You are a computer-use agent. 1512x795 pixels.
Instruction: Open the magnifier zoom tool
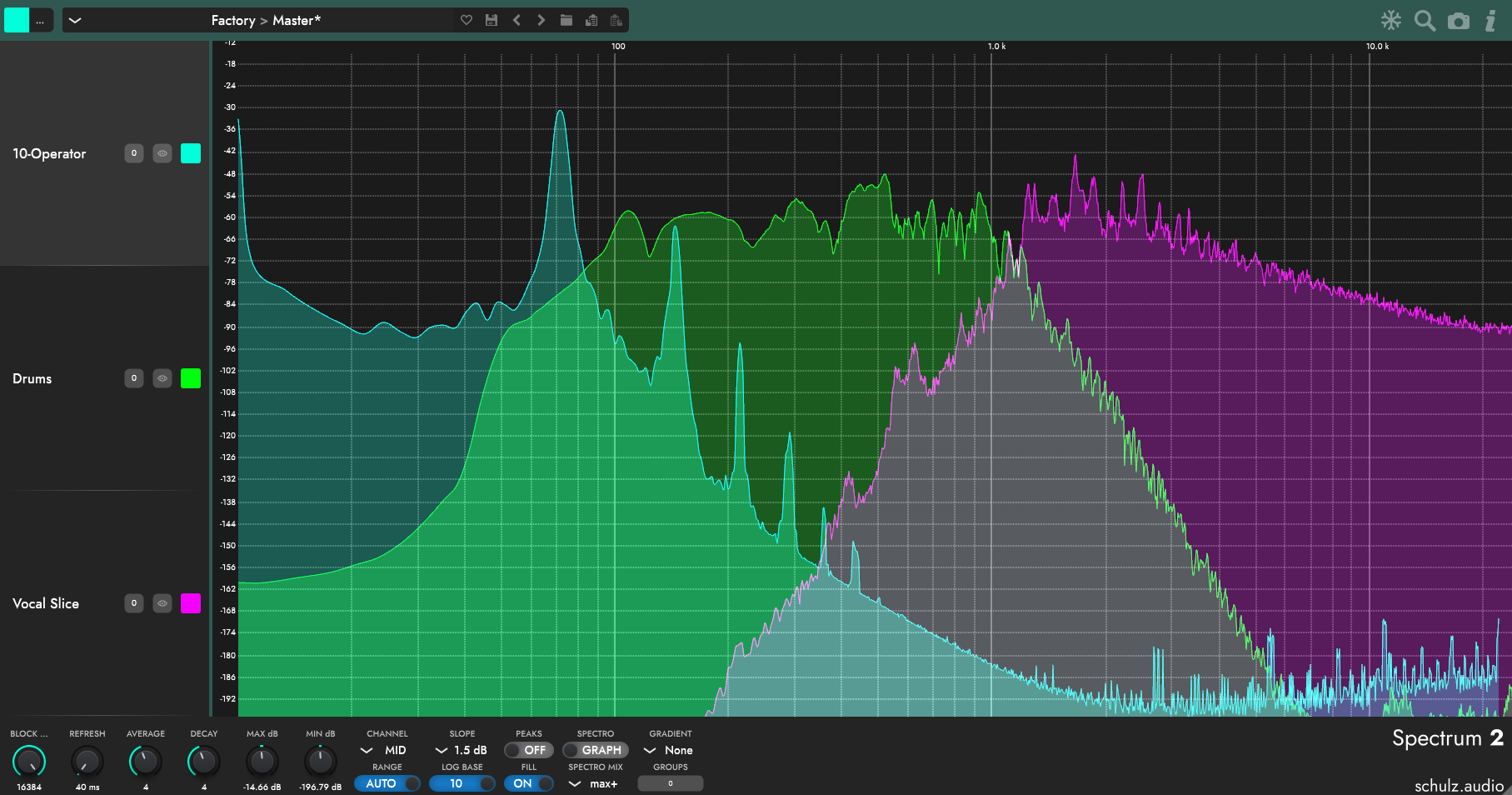tap(1425, 21)
